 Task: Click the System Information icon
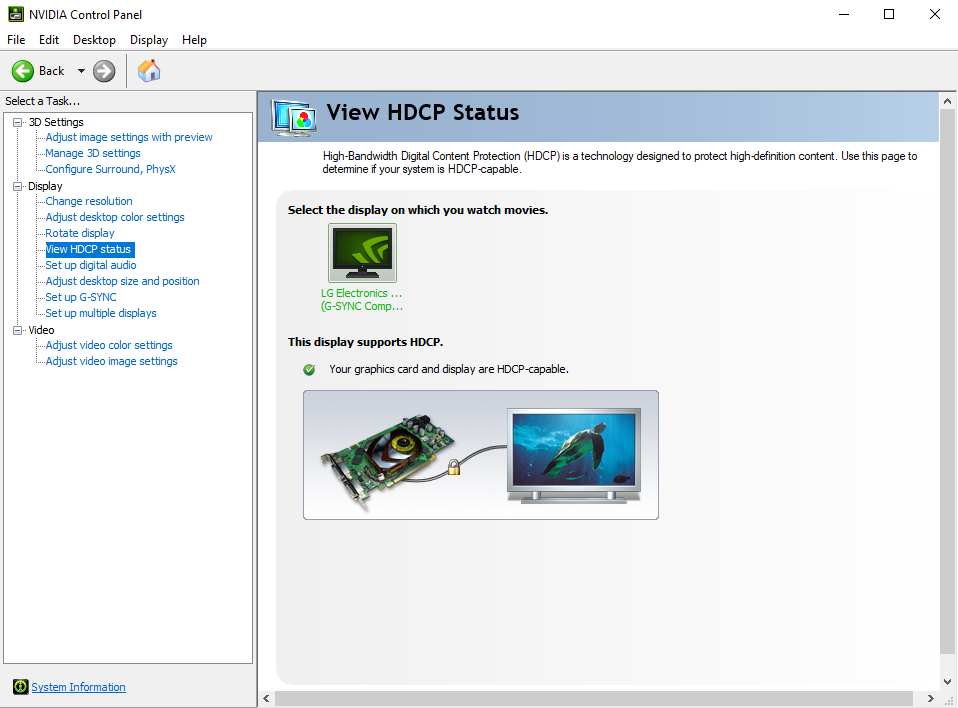[x=20, y=687]
